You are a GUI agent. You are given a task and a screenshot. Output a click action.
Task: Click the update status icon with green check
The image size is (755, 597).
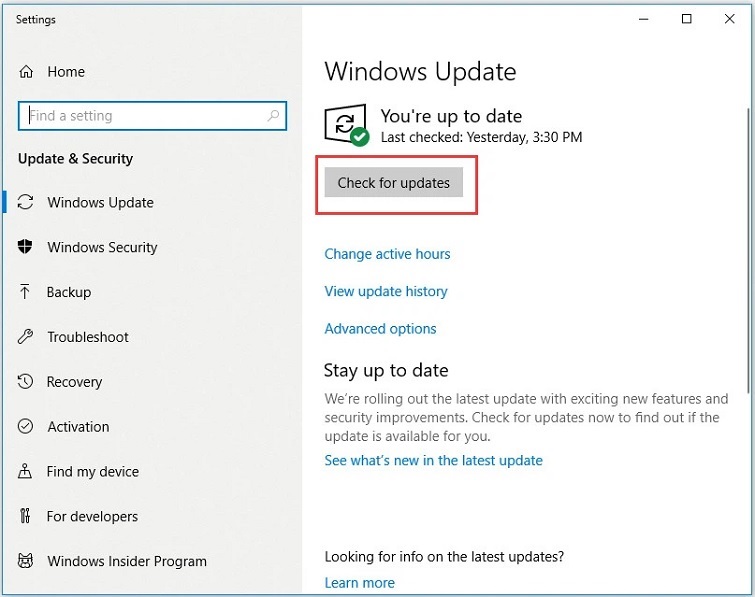click(346, 126)
